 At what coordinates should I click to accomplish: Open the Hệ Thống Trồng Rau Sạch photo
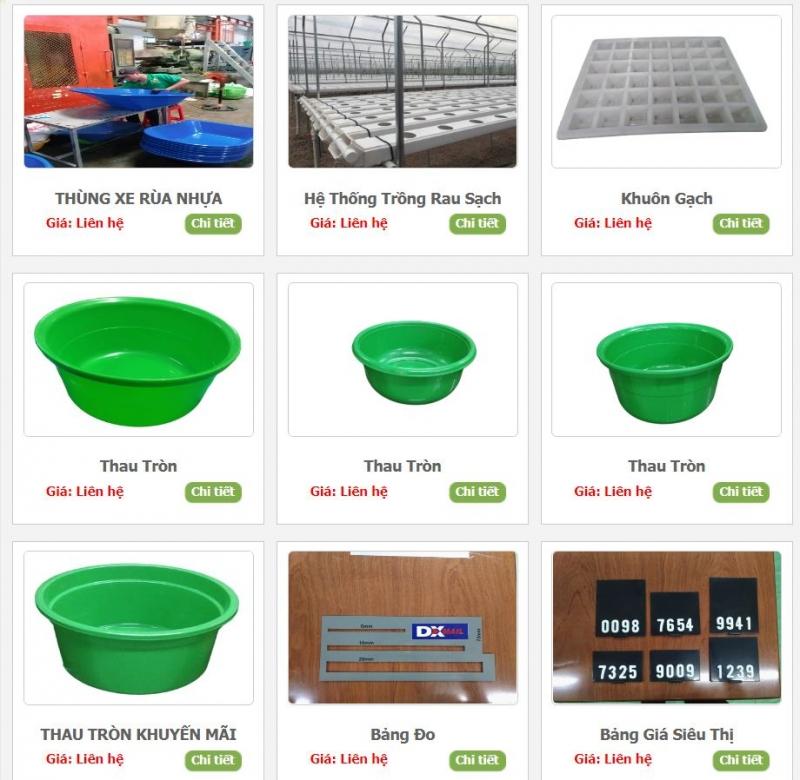pyautogui.click(x=403, y=91)
